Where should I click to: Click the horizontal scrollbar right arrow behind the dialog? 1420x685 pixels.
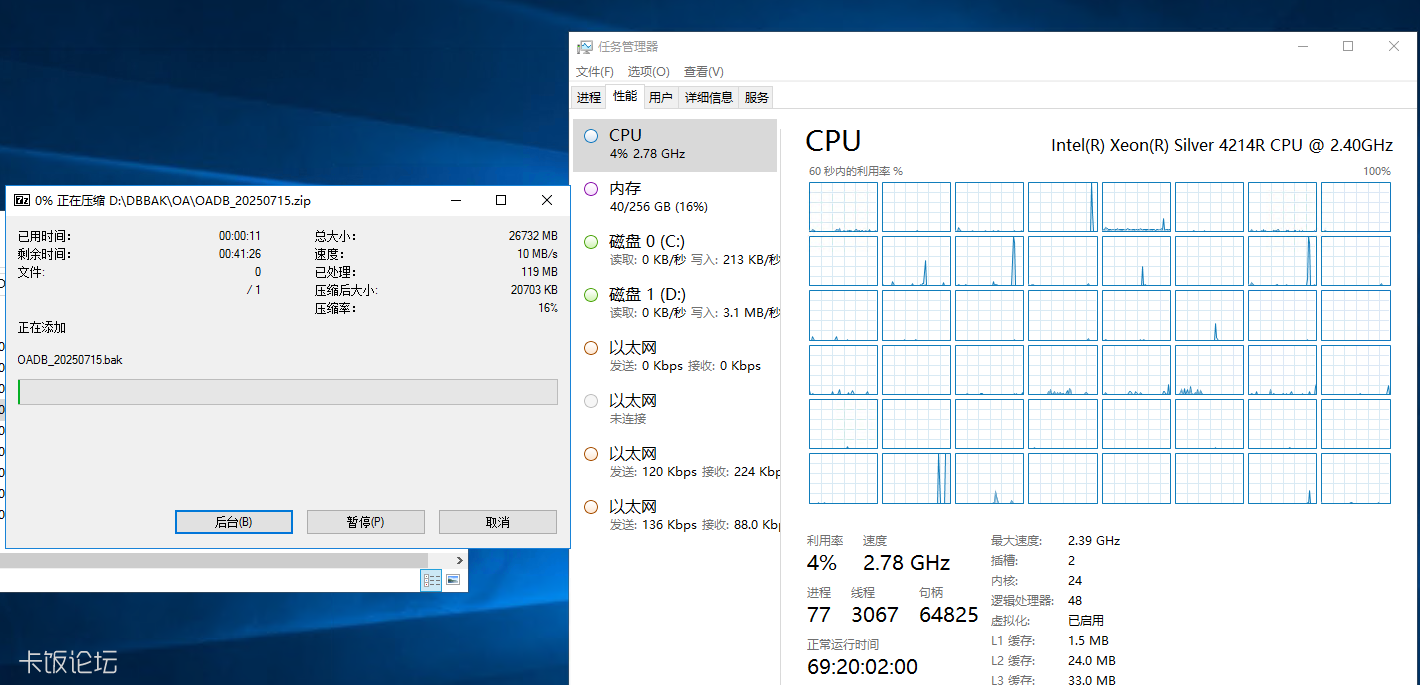(x=459, y=561)
